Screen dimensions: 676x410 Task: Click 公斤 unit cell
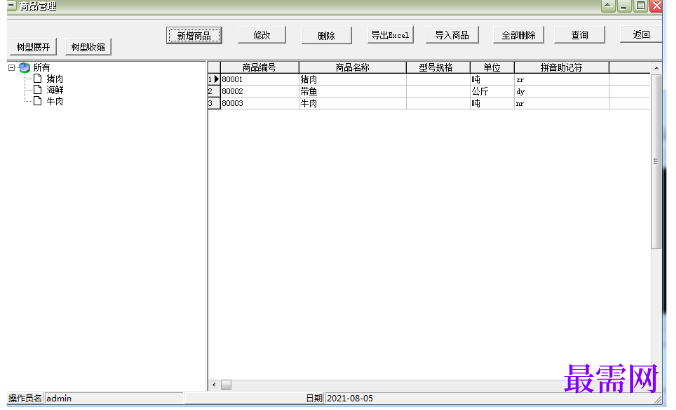point(492,91)
